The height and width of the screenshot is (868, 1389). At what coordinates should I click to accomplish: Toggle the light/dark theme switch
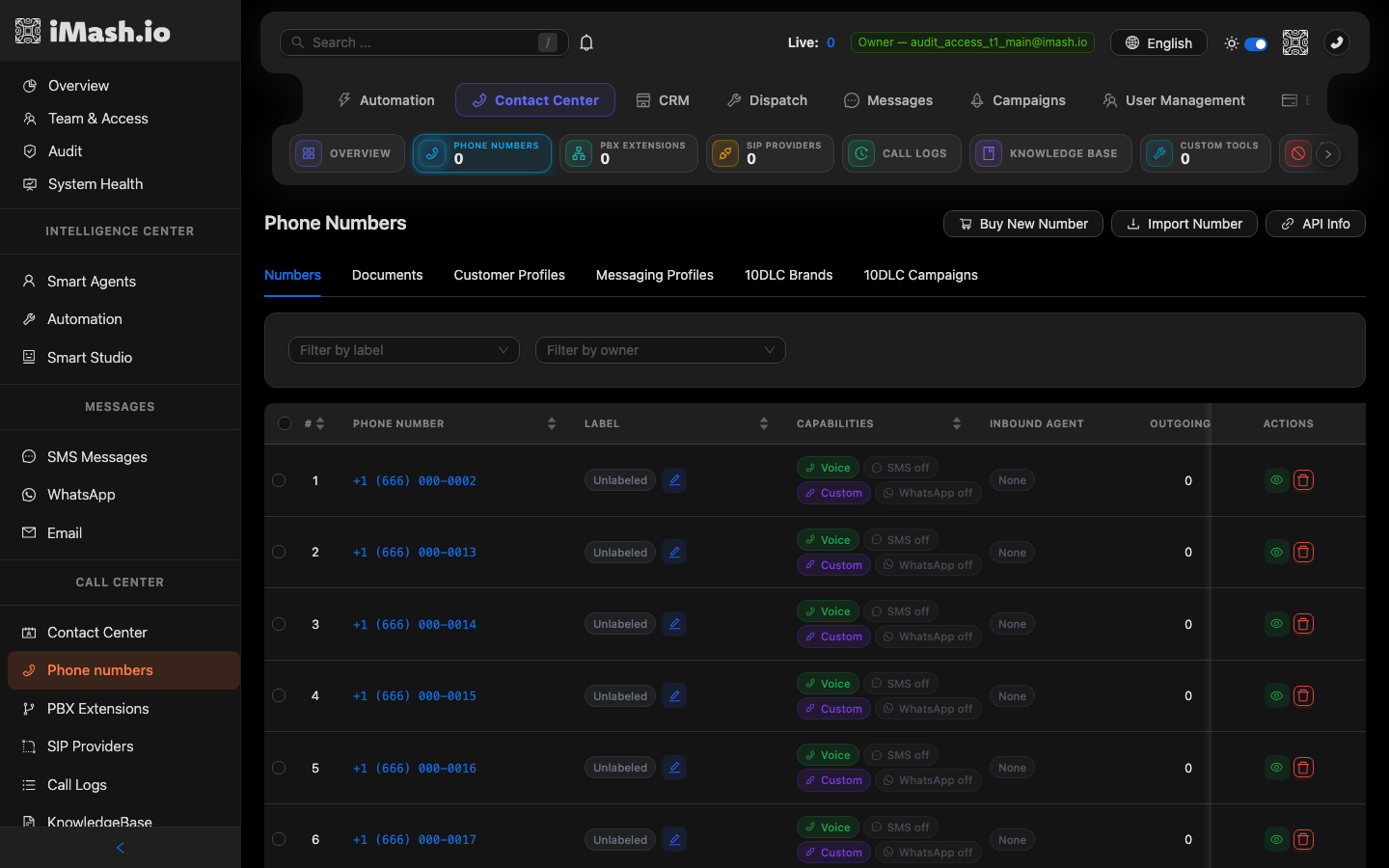point(1255,43)
